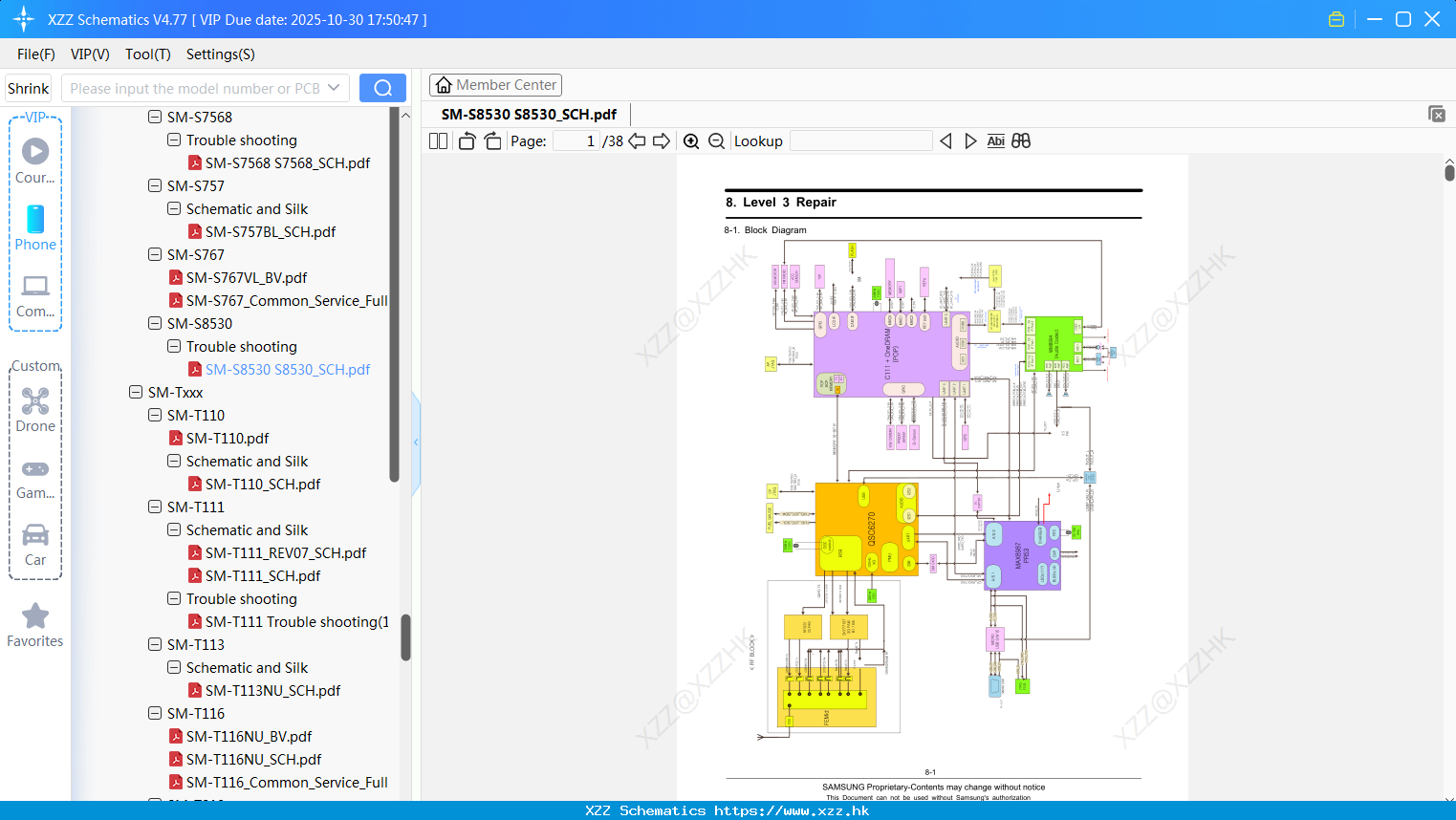Click the briefcase icon in title bar
1456x820 pixels.
(1336, 19)
